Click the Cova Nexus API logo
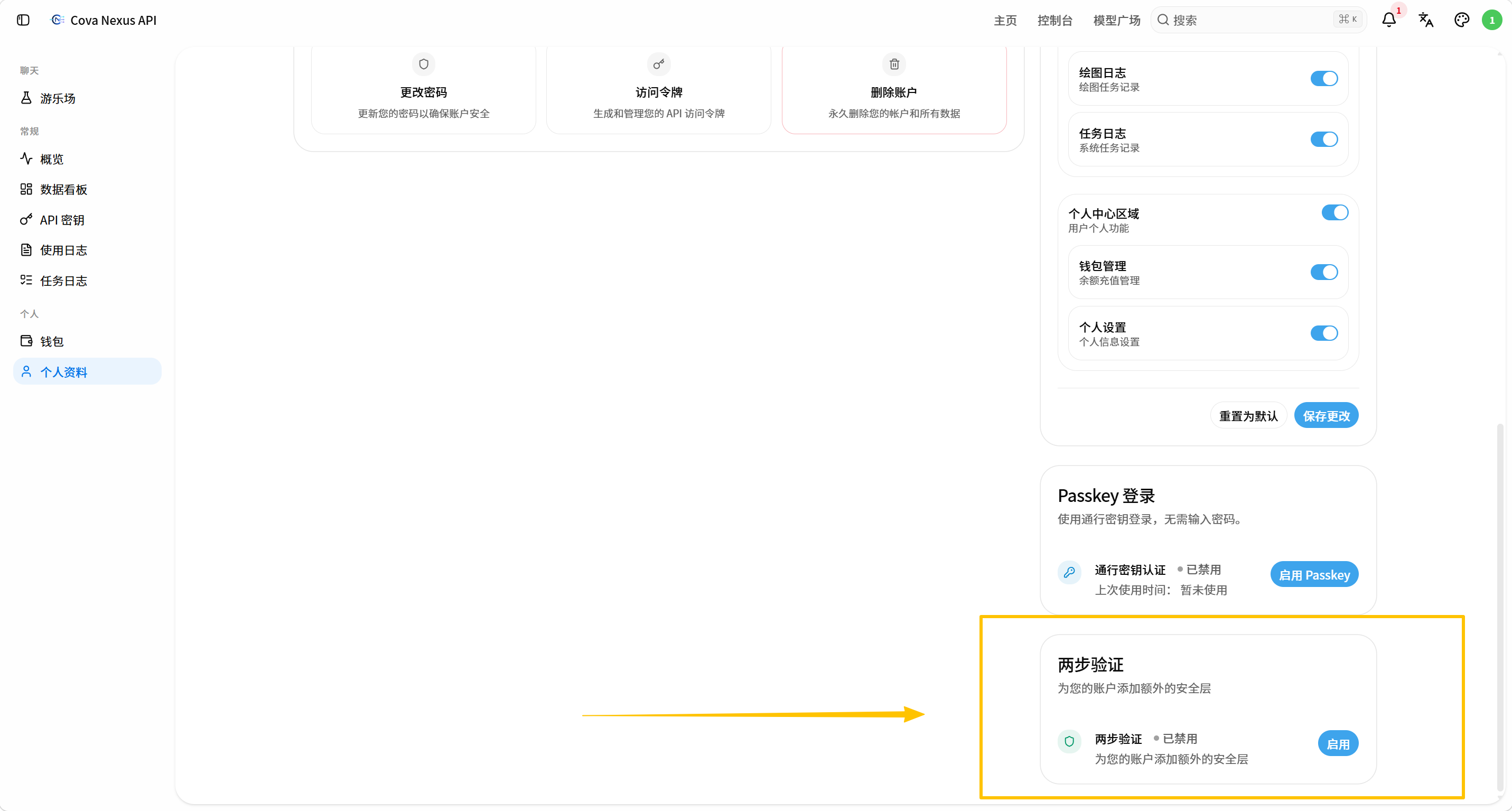1512x811 pixels. (x=57, y=20)
